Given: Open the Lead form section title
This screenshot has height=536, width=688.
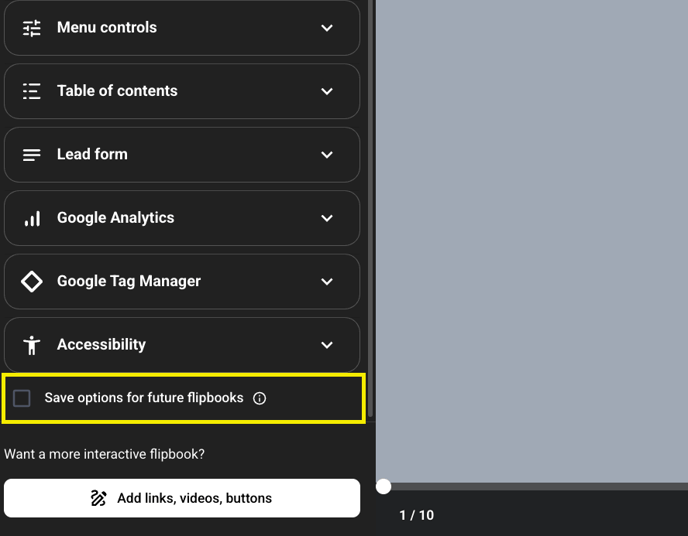Looking at the screenshot, I should point(92,154).
